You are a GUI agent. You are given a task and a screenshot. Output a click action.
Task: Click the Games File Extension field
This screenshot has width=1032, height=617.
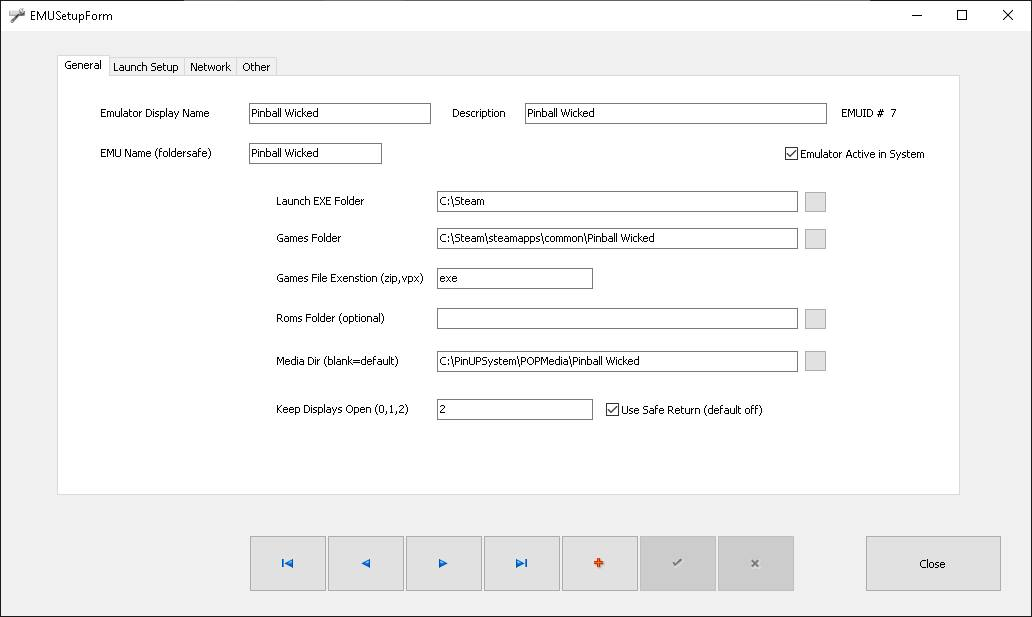(x=515, y=279)
